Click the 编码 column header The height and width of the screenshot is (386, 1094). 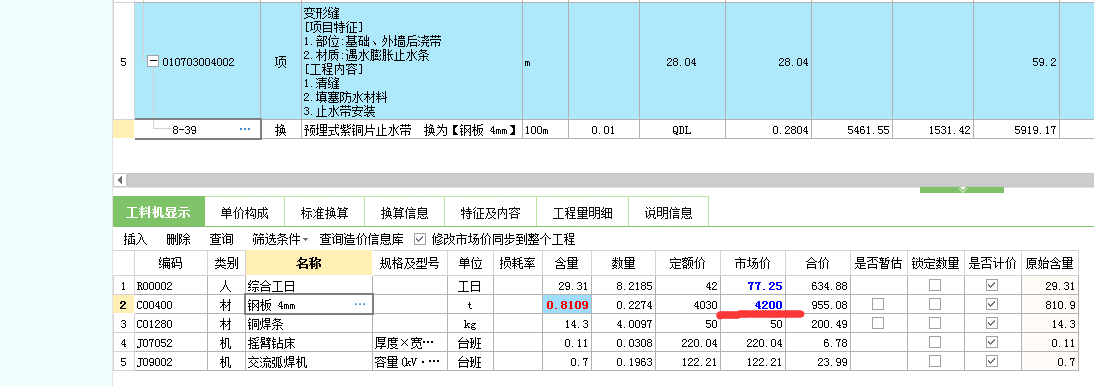(170, 263)
